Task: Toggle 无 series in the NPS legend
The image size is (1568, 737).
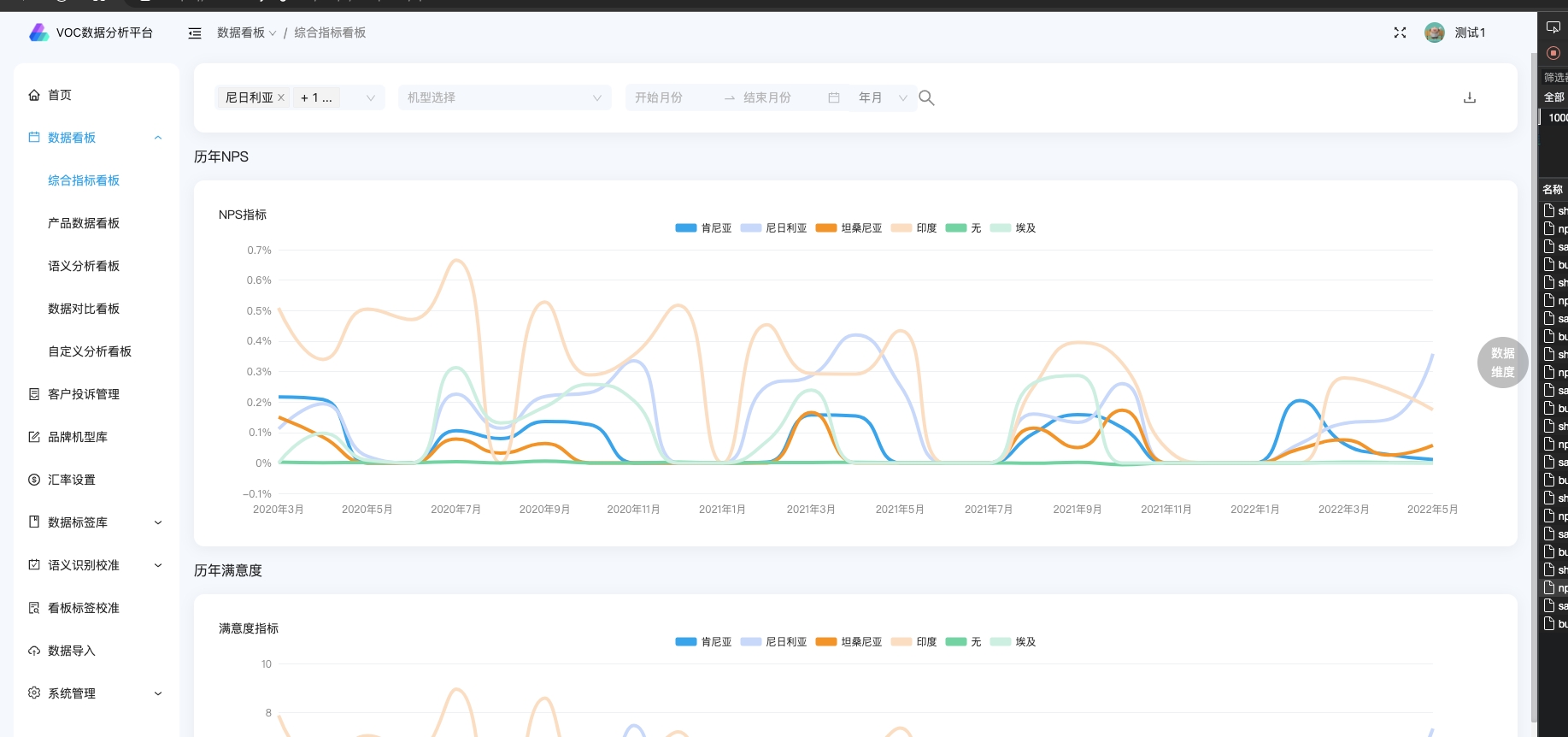Action: tap(963, 228)
